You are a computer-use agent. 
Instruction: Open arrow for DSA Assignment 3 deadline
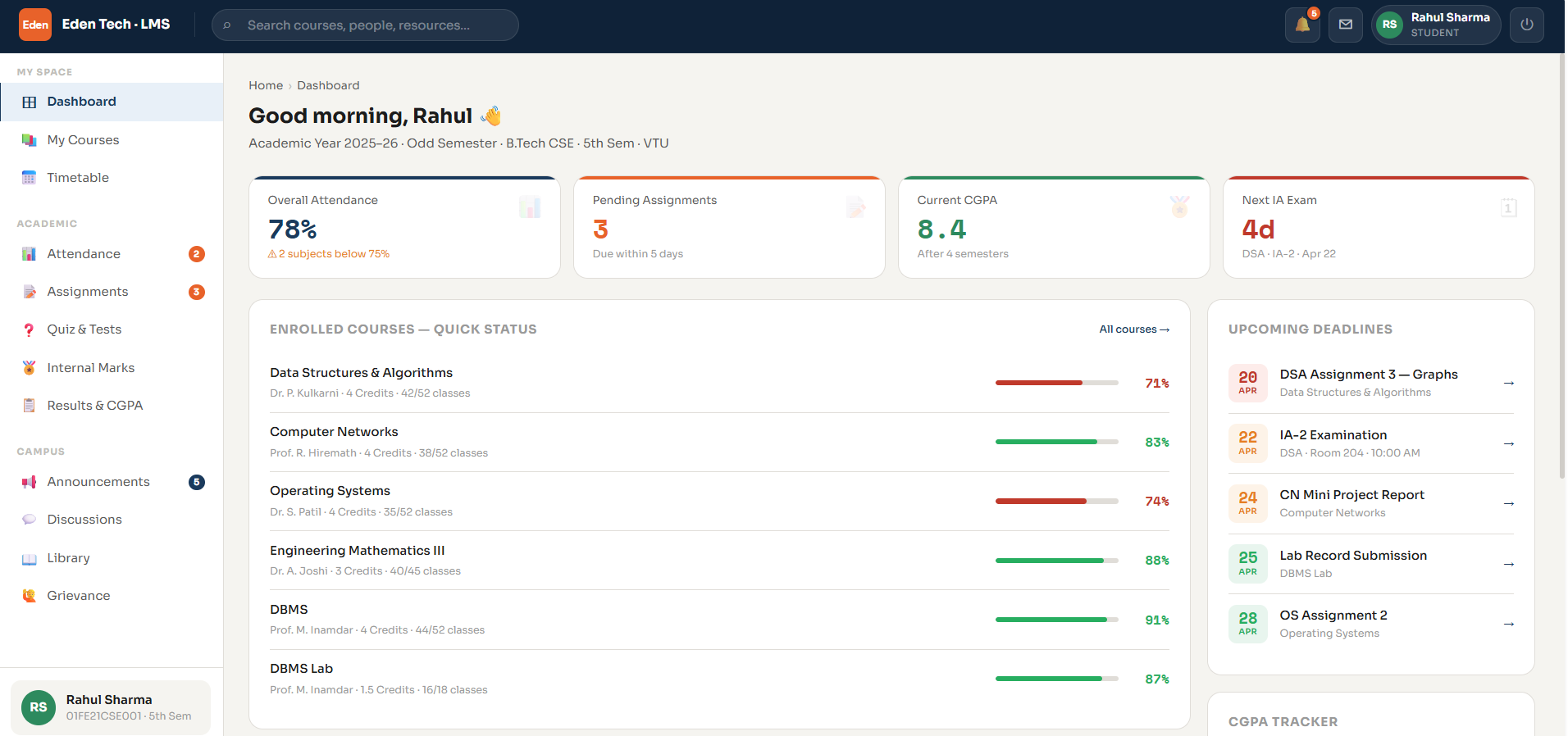pyautogui.click(x=1509, y=383)
